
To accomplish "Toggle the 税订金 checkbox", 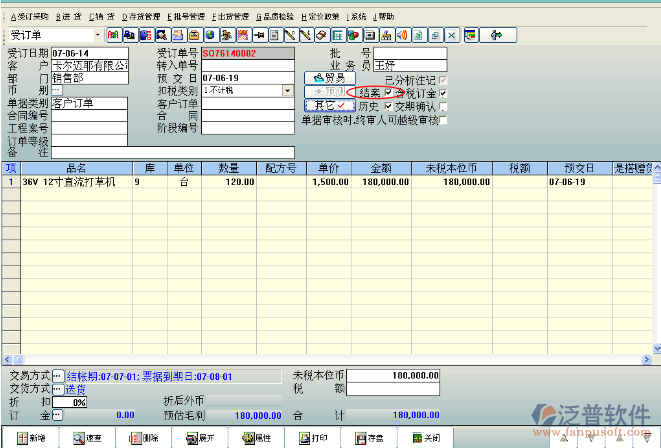I will coord(443,93).
